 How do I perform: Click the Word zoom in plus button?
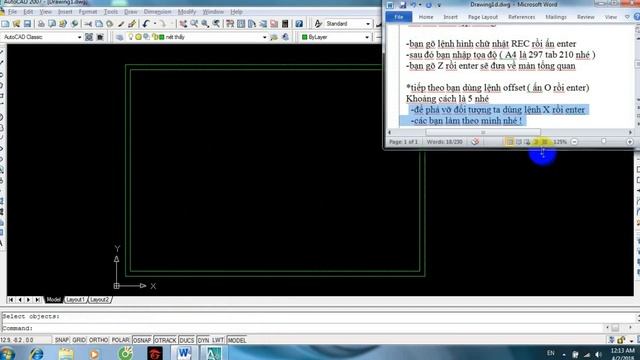(x=630, y=142)
